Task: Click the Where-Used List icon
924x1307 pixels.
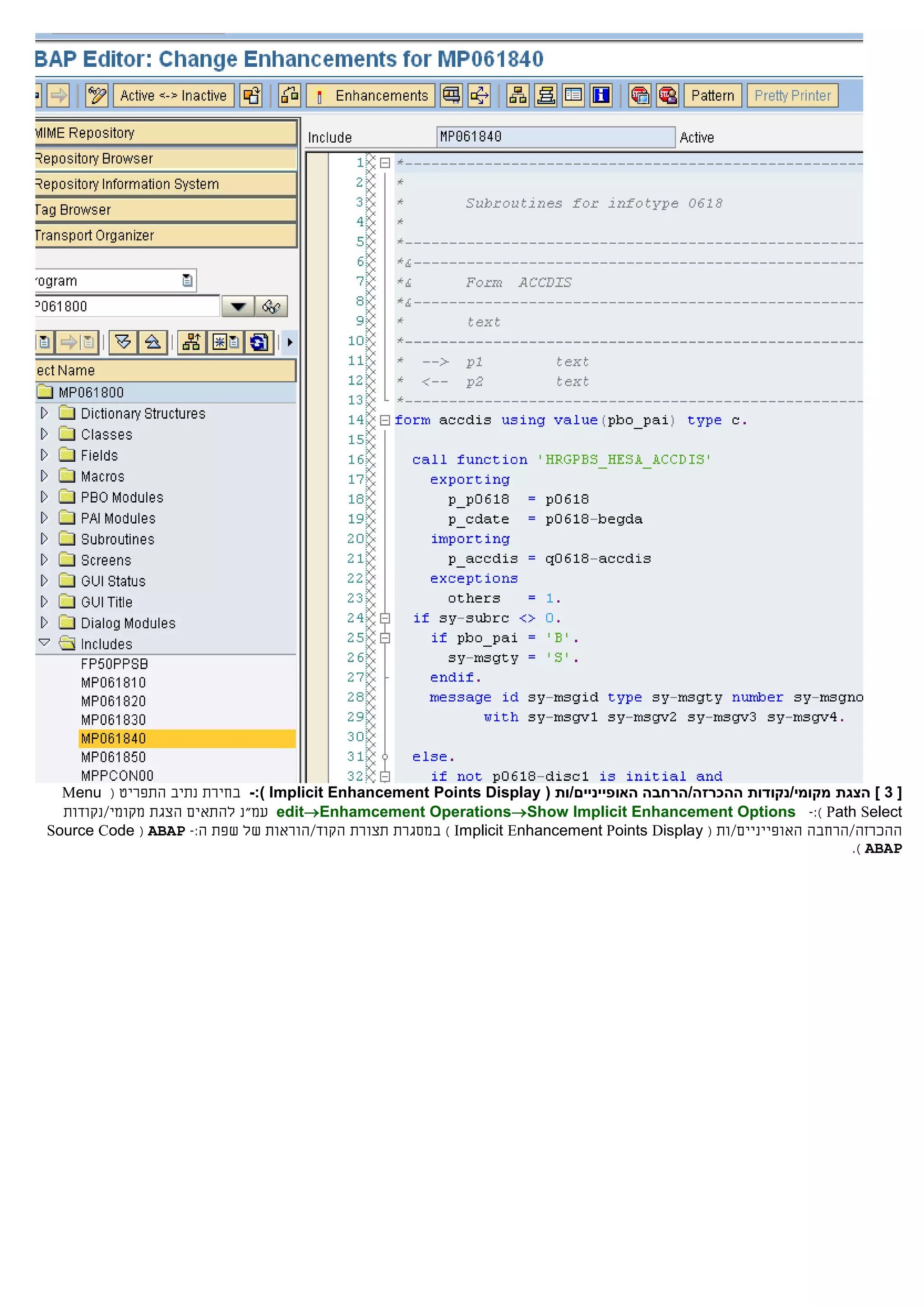Action: pyautogui.click(x=479, y=96)
